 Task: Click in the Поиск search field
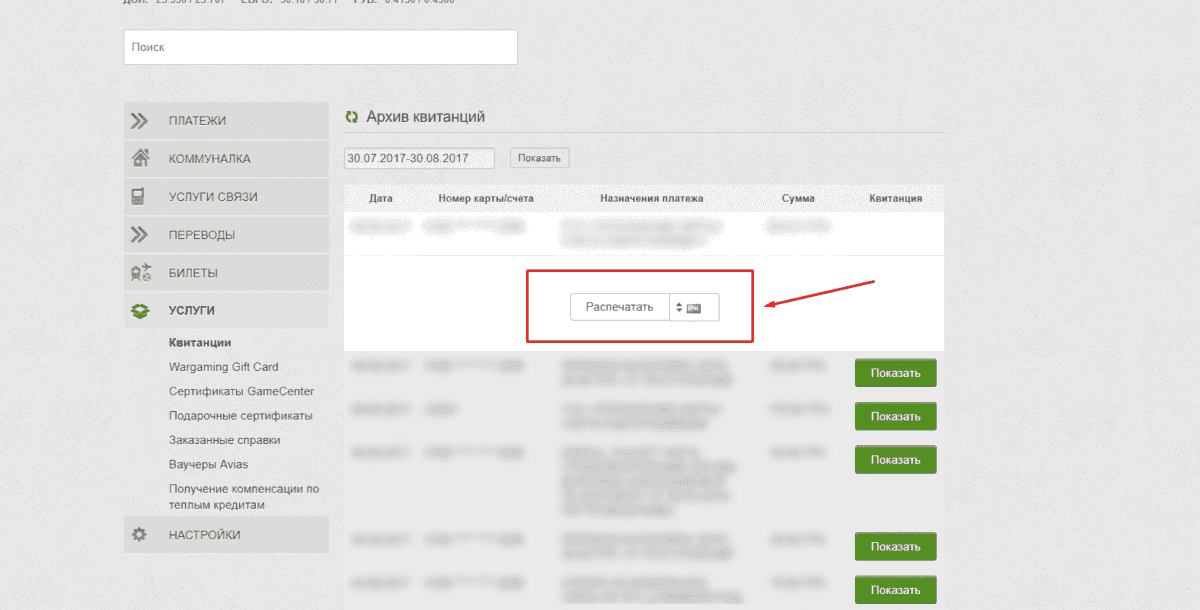(320, 47)
